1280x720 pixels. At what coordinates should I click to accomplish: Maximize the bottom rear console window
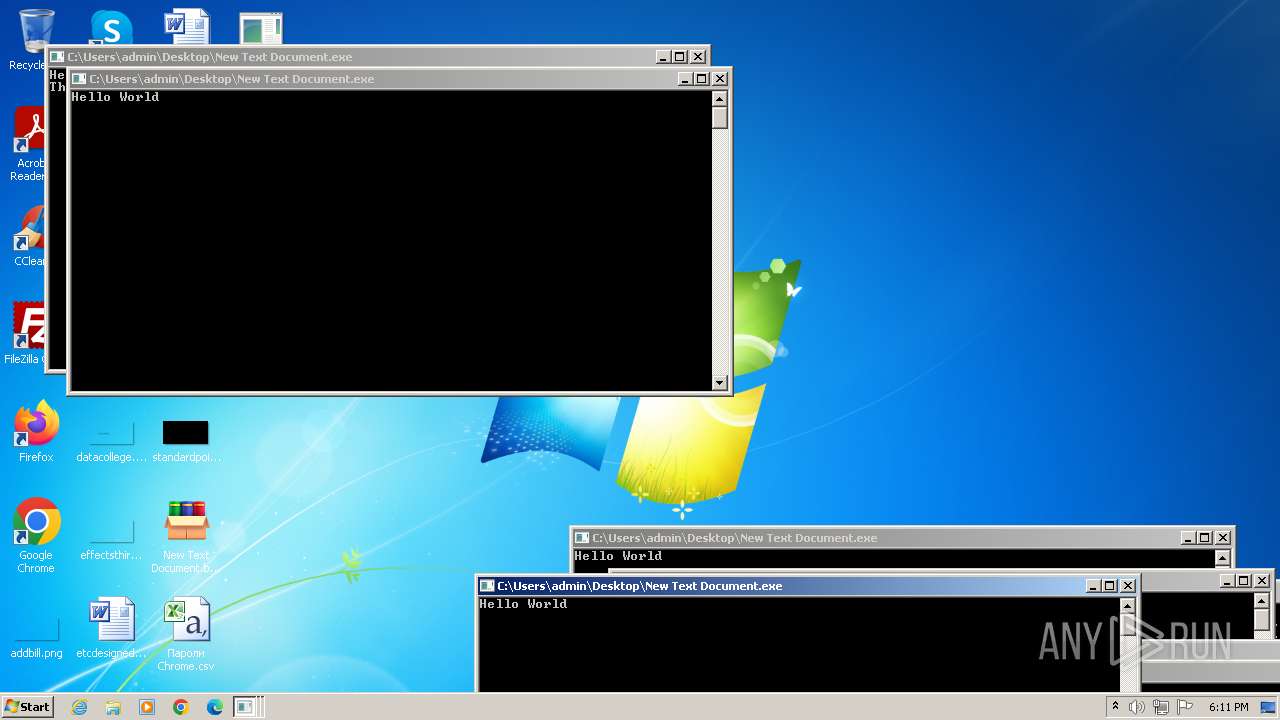(1204, 538)
